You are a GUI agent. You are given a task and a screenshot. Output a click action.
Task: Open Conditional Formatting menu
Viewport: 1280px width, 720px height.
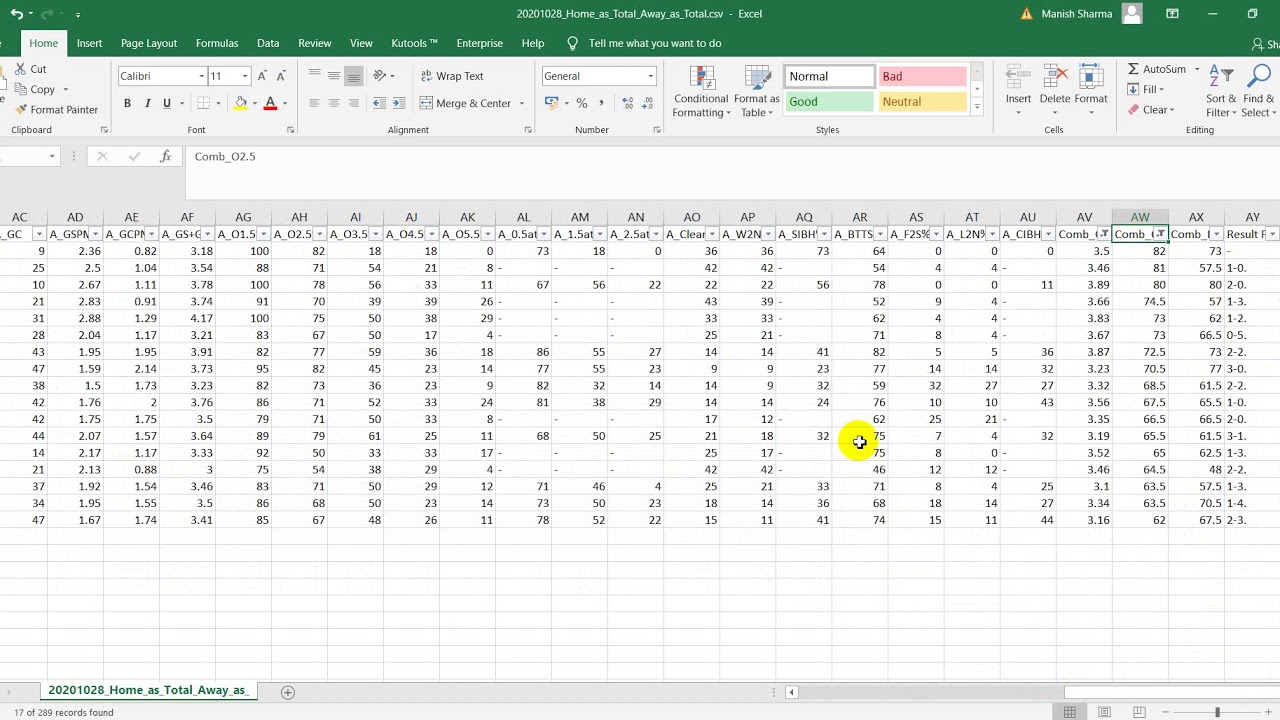701,92
